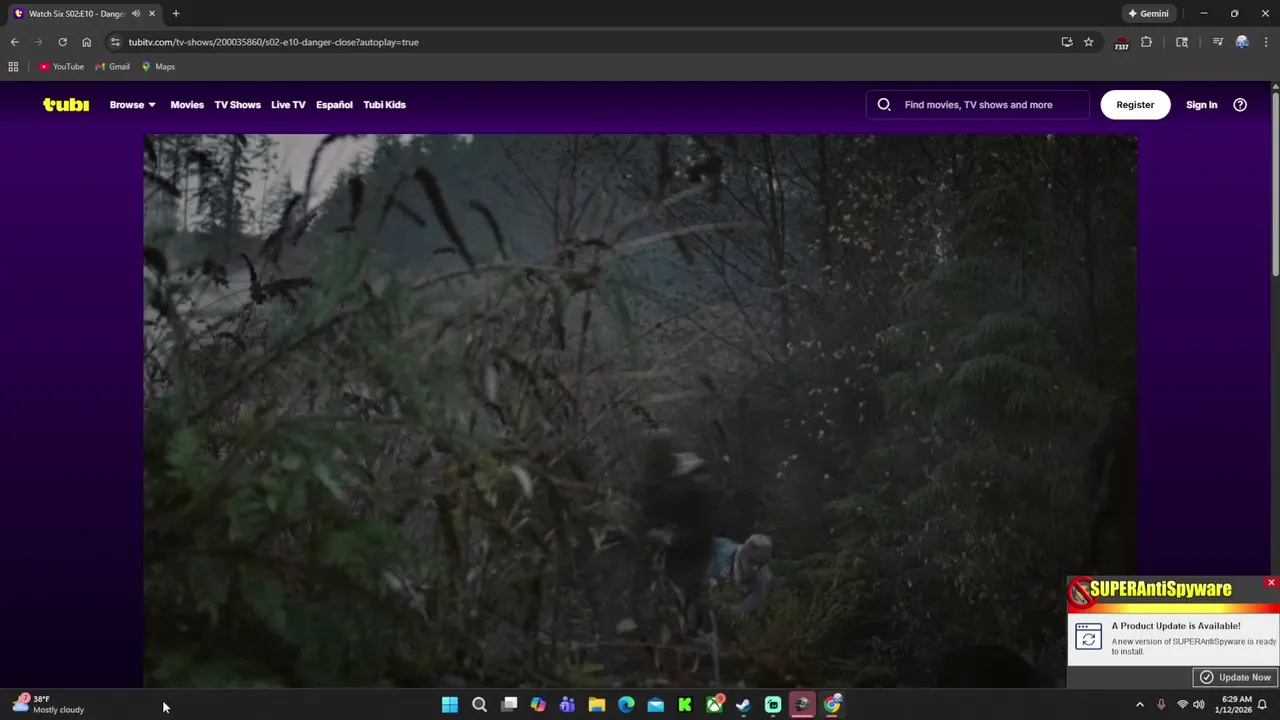Open the Chrome apps grid in bookmarks bar
This screenshot has width=1280, height=720.
(13, 67)
